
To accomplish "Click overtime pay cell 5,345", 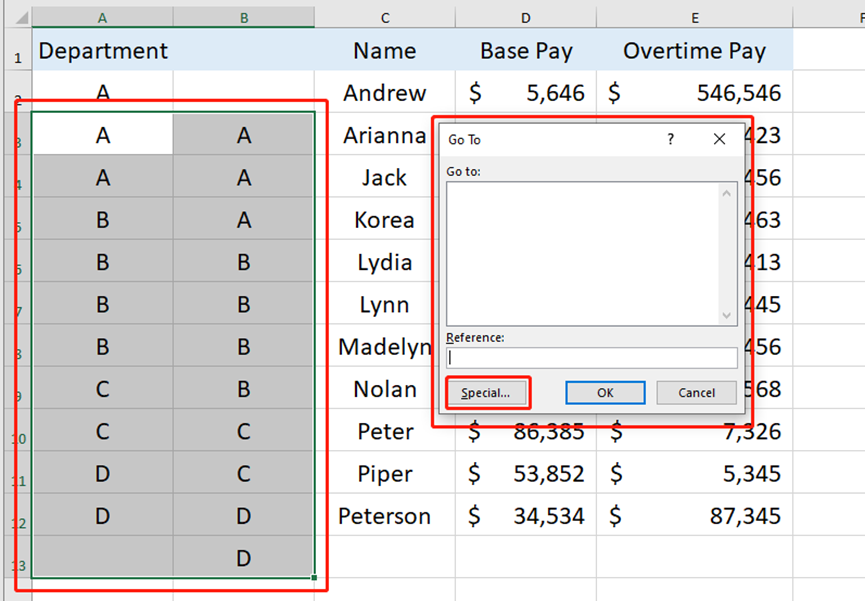I will (695, 473).
